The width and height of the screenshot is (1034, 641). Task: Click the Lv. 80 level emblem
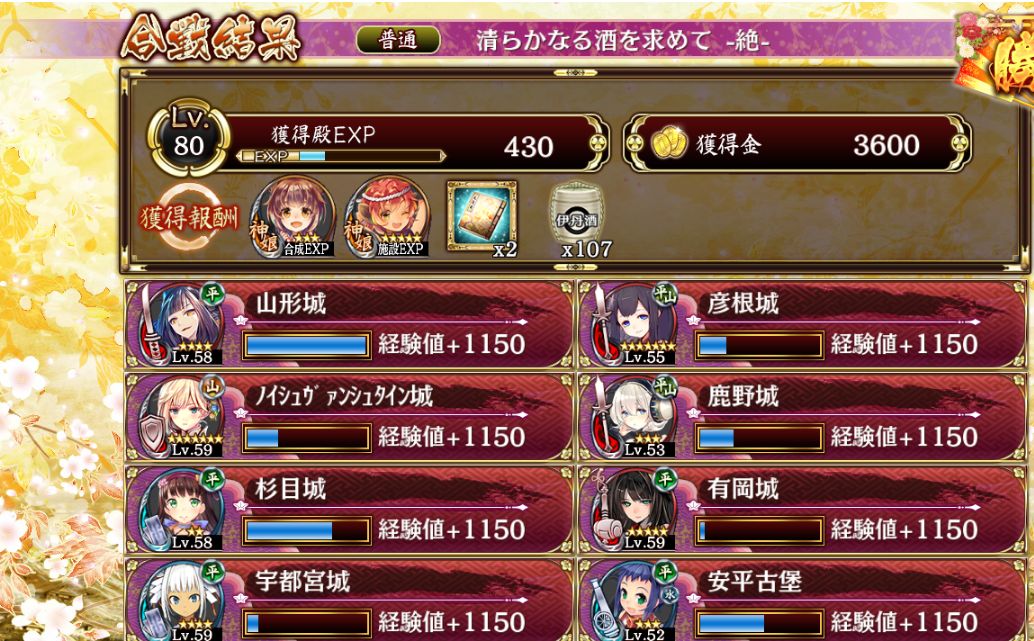tap(189, 138)
